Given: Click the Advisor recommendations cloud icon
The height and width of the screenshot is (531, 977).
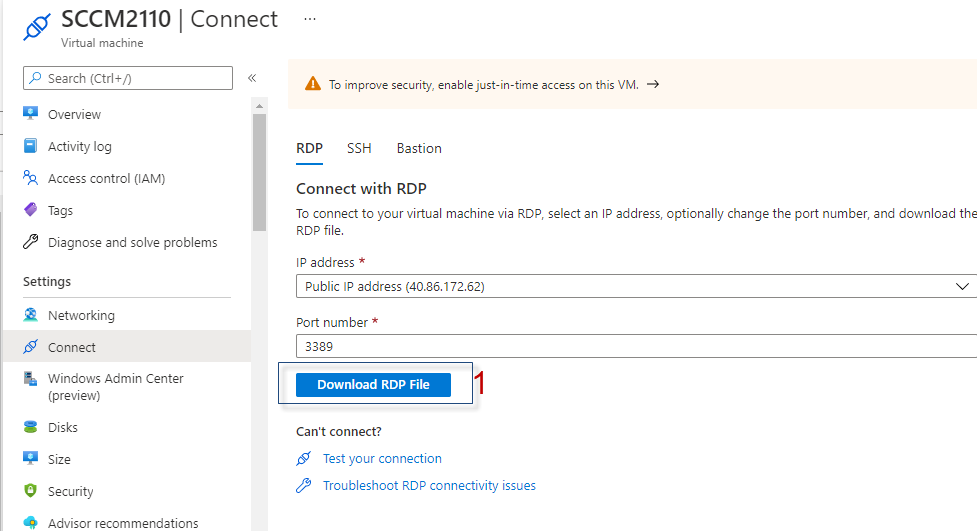Looking at the screenshot, I should click(31, 523).
